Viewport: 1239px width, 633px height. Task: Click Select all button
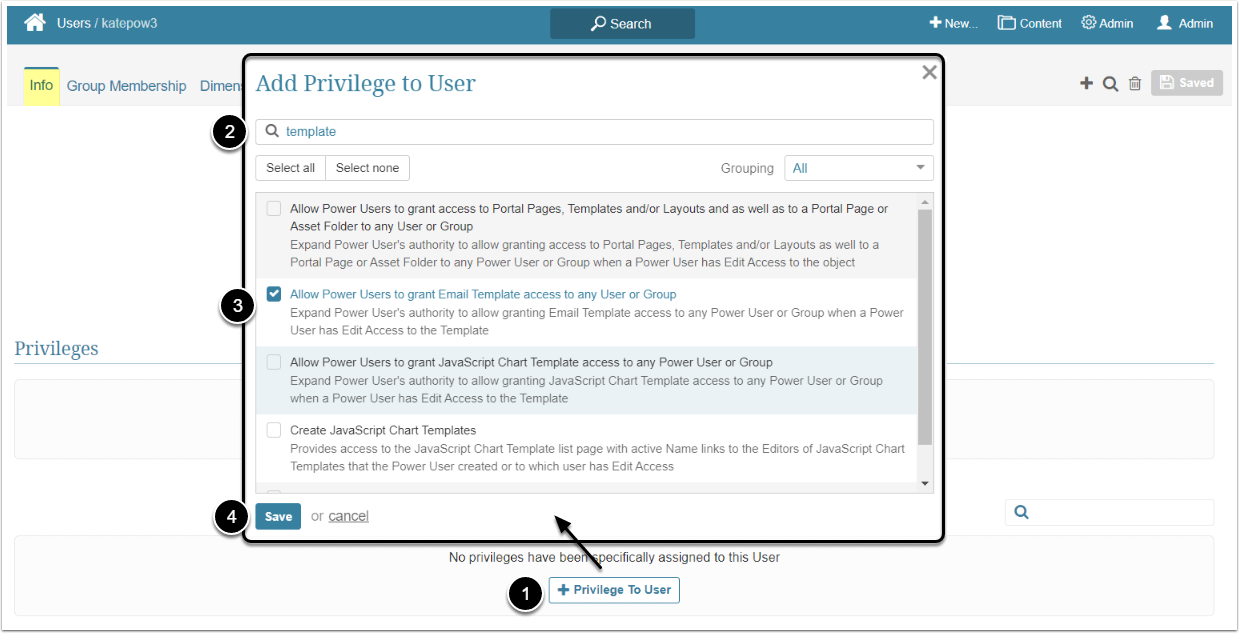pyautogui.click(x=290, y=168)
